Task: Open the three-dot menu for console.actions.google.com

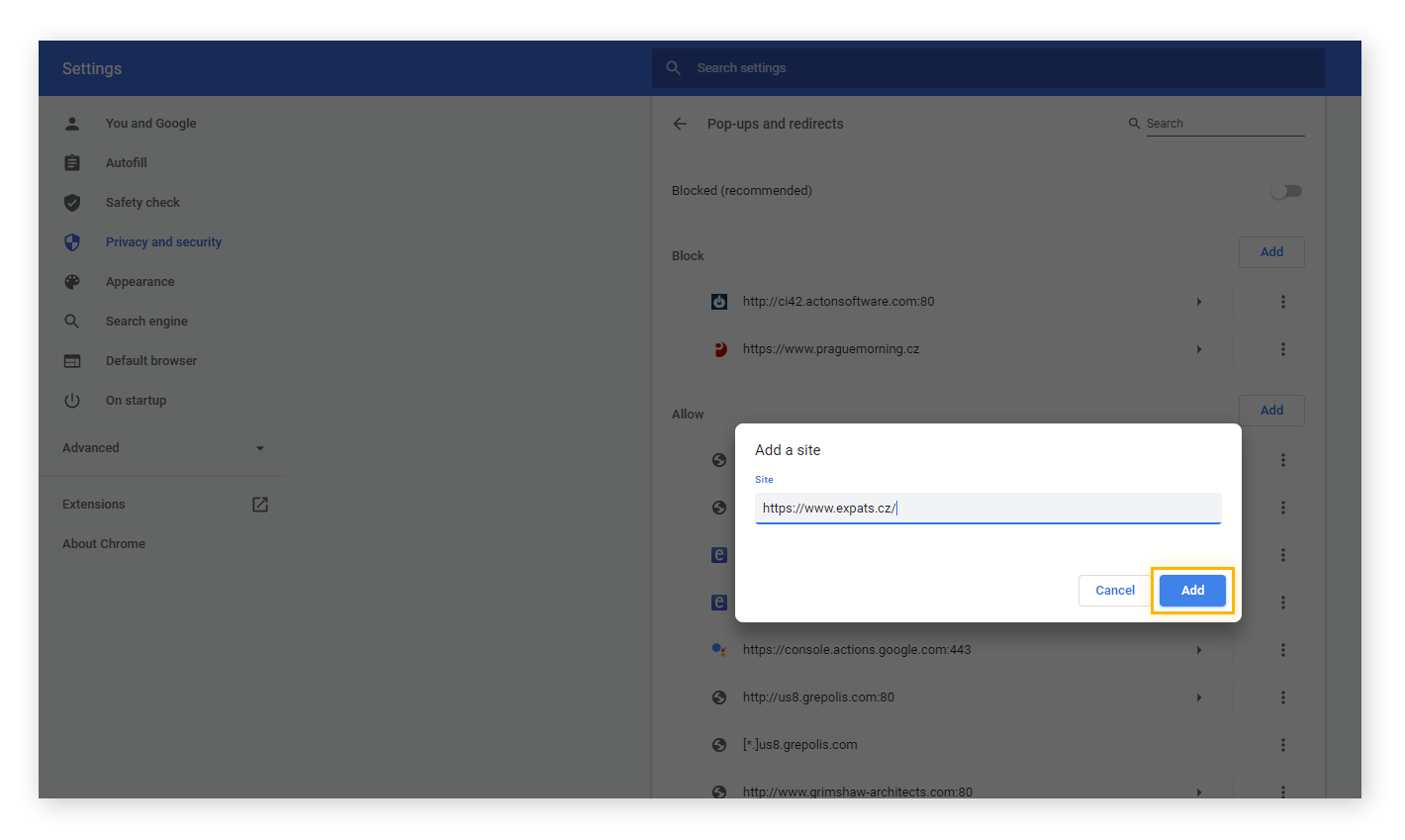Action: pos(1283,649)
